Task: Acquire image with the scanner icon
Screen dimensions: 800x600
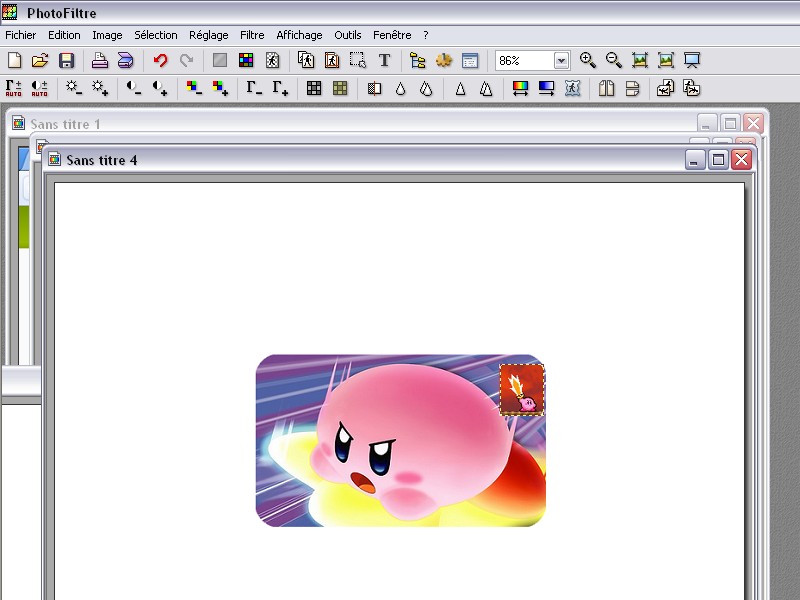Action: pos(126,61)
